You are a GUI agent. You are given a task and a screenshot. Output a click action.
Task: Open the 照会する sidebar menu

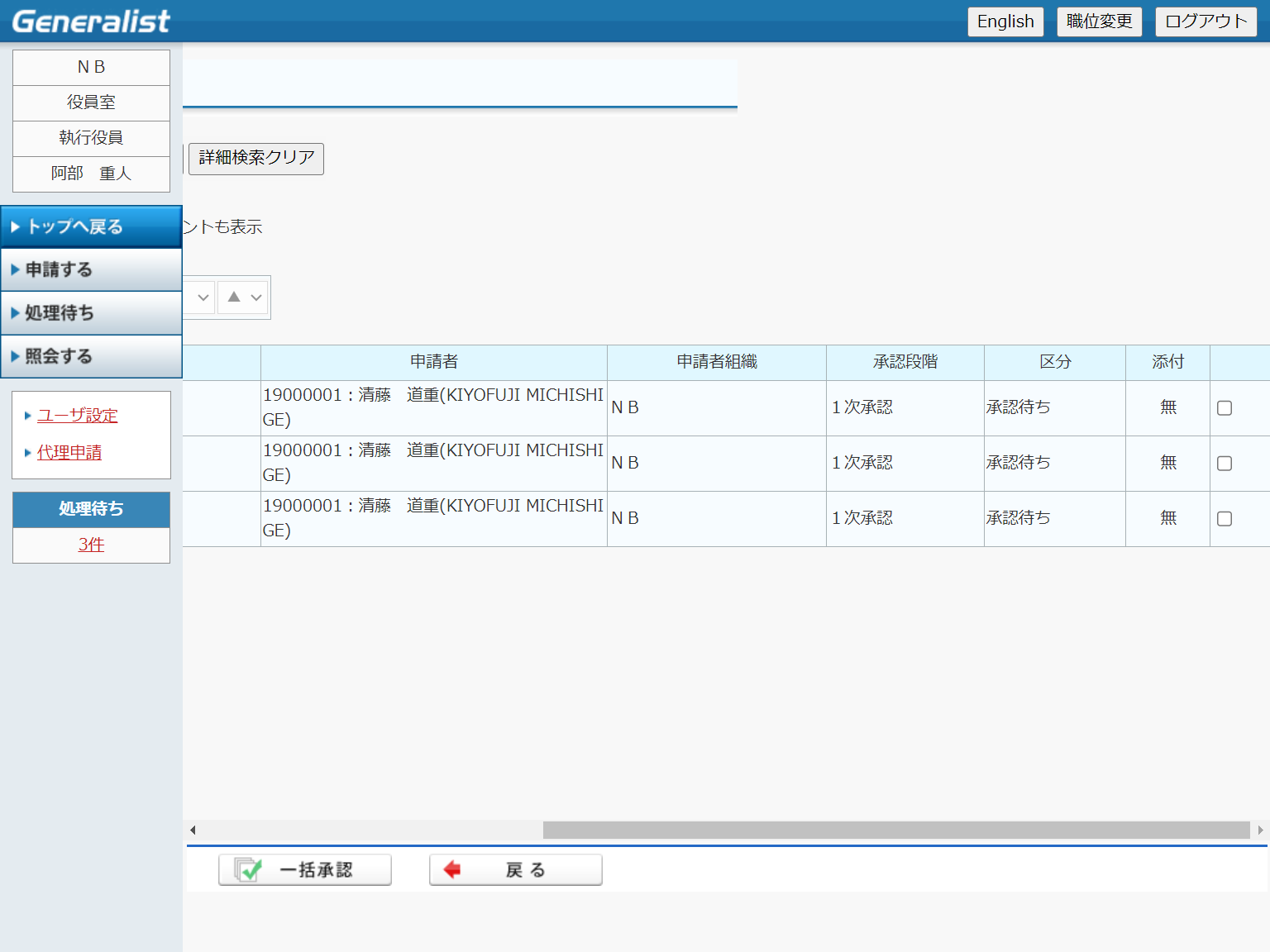[91, 356]
